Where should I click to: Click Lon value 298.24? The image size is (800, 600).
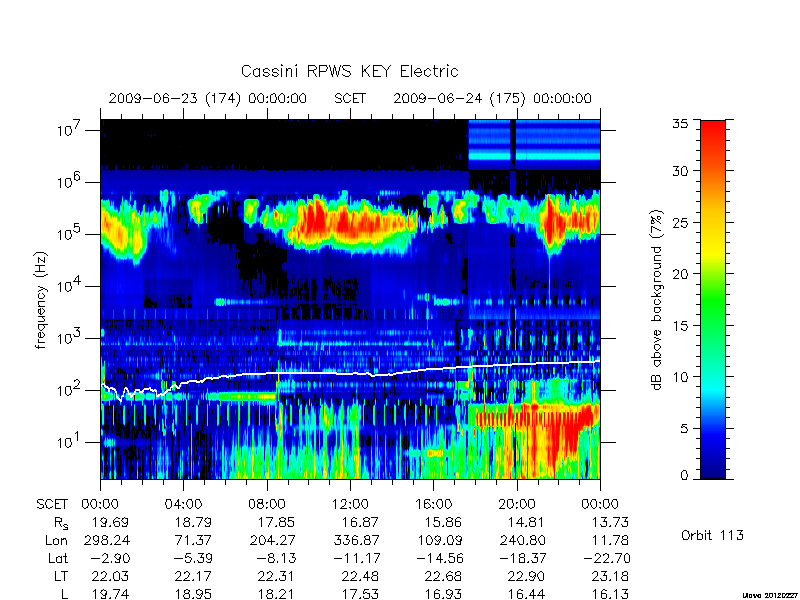point(106,540)
